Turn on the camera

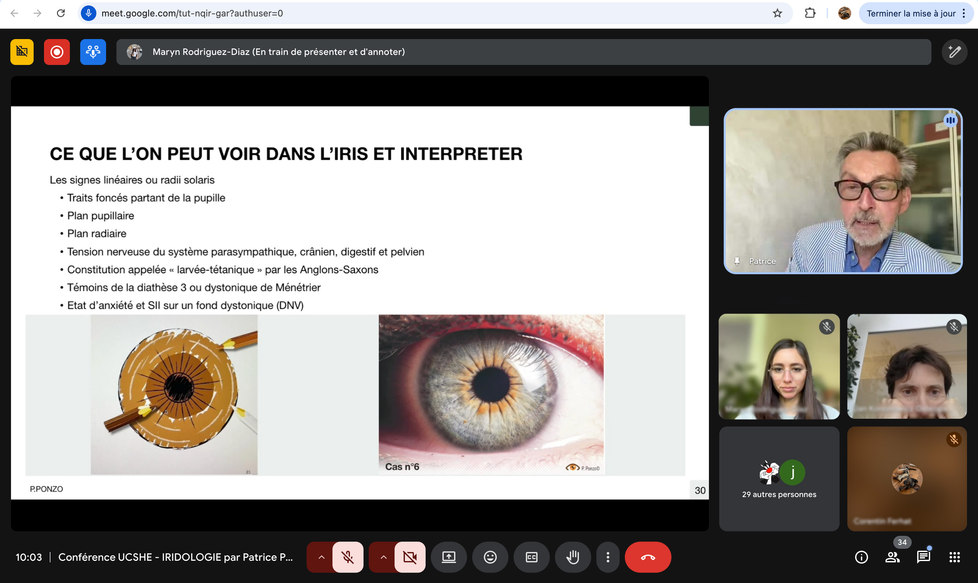point(409,557)
